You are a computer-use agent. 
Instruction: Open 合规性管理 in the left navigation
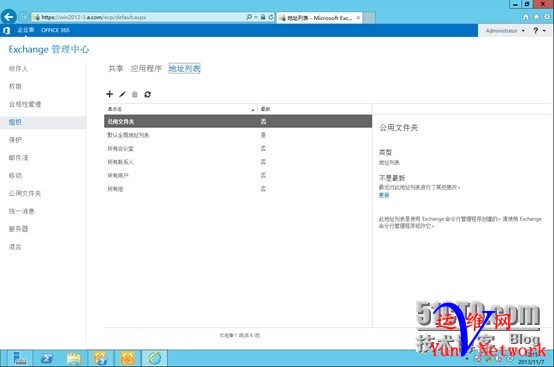tap(25, 104)
